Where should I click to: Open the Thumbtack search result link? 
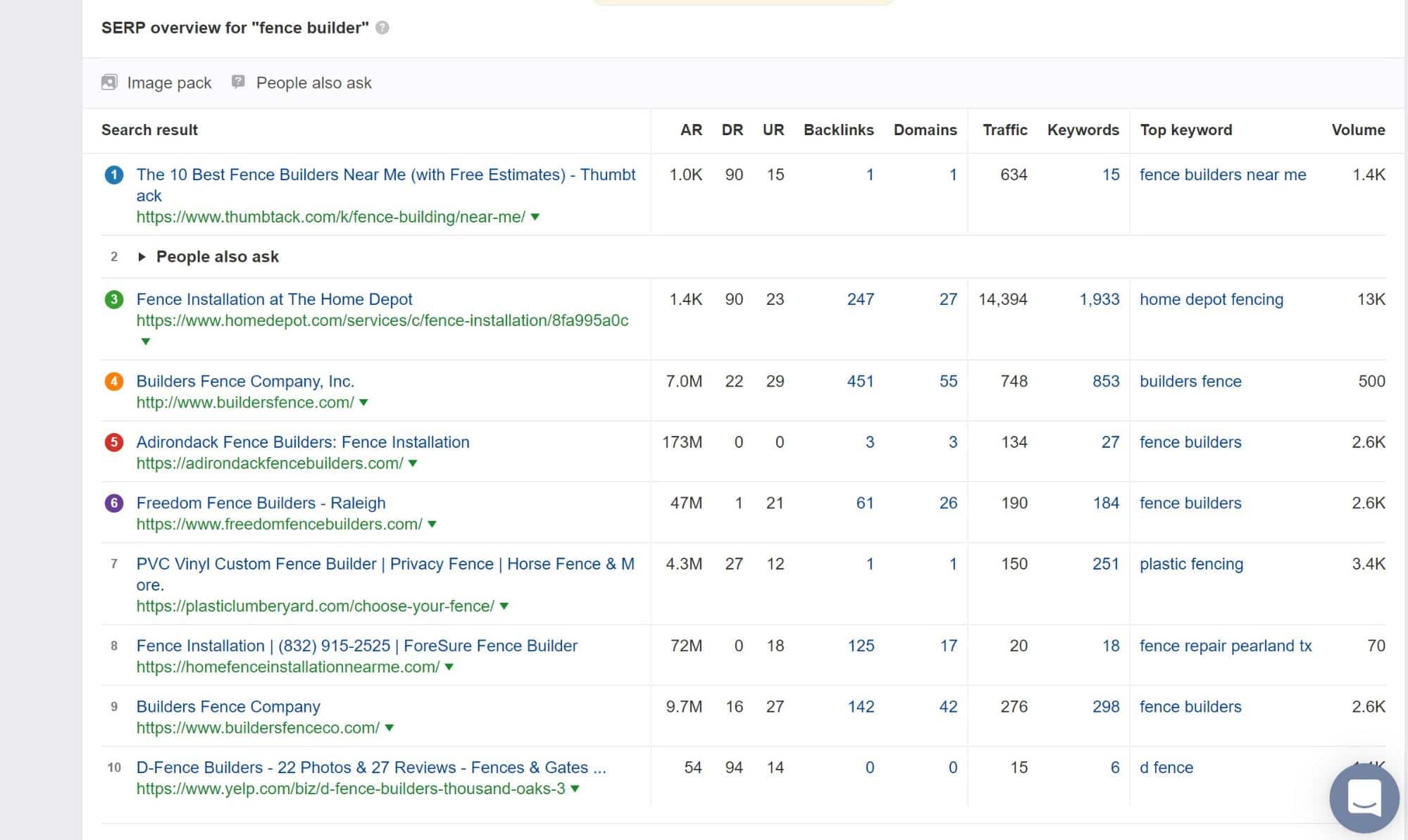(386, 185)
